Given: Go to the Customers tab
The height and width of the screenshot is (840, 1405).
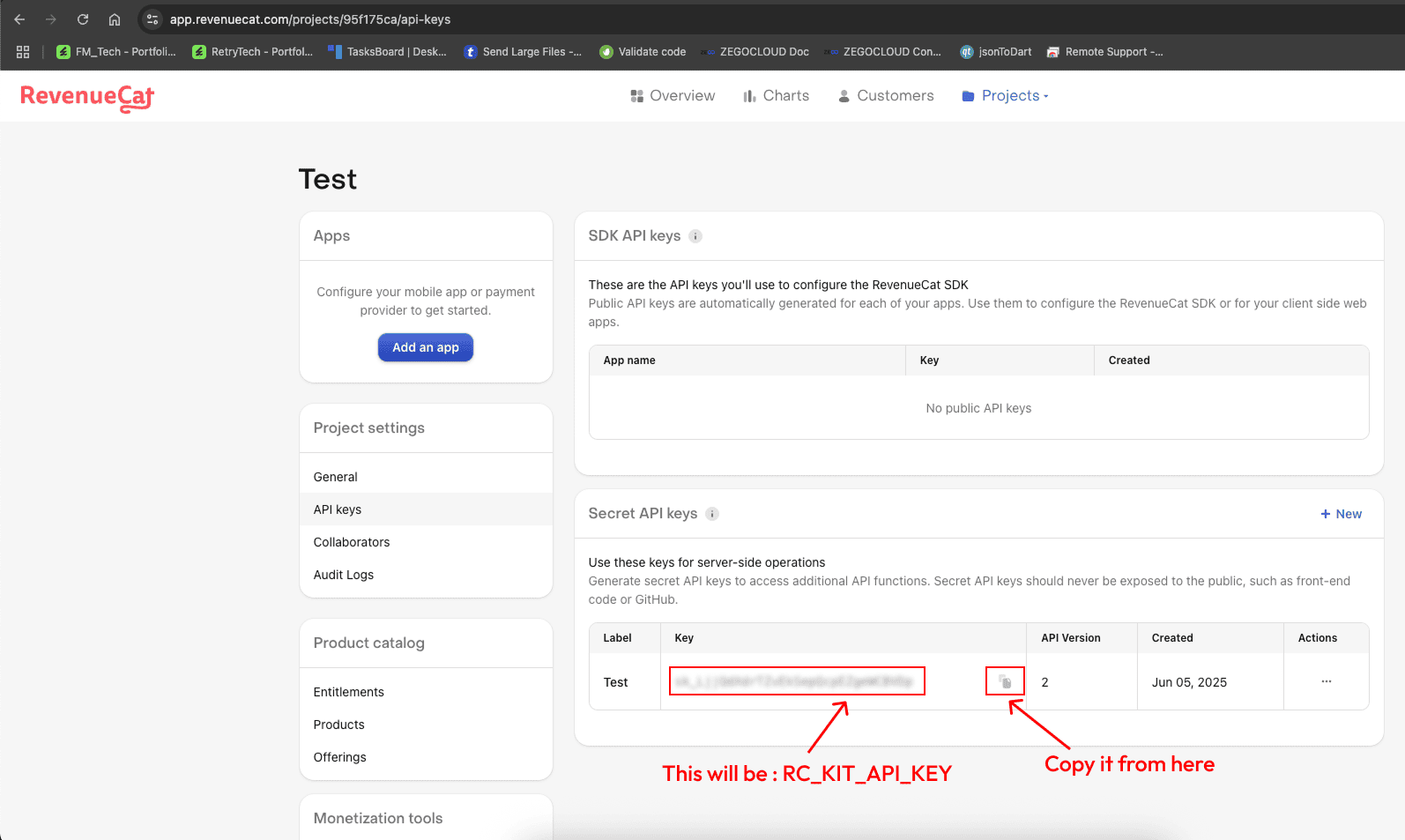Looking at the screenshot, I should coord(885,96).
